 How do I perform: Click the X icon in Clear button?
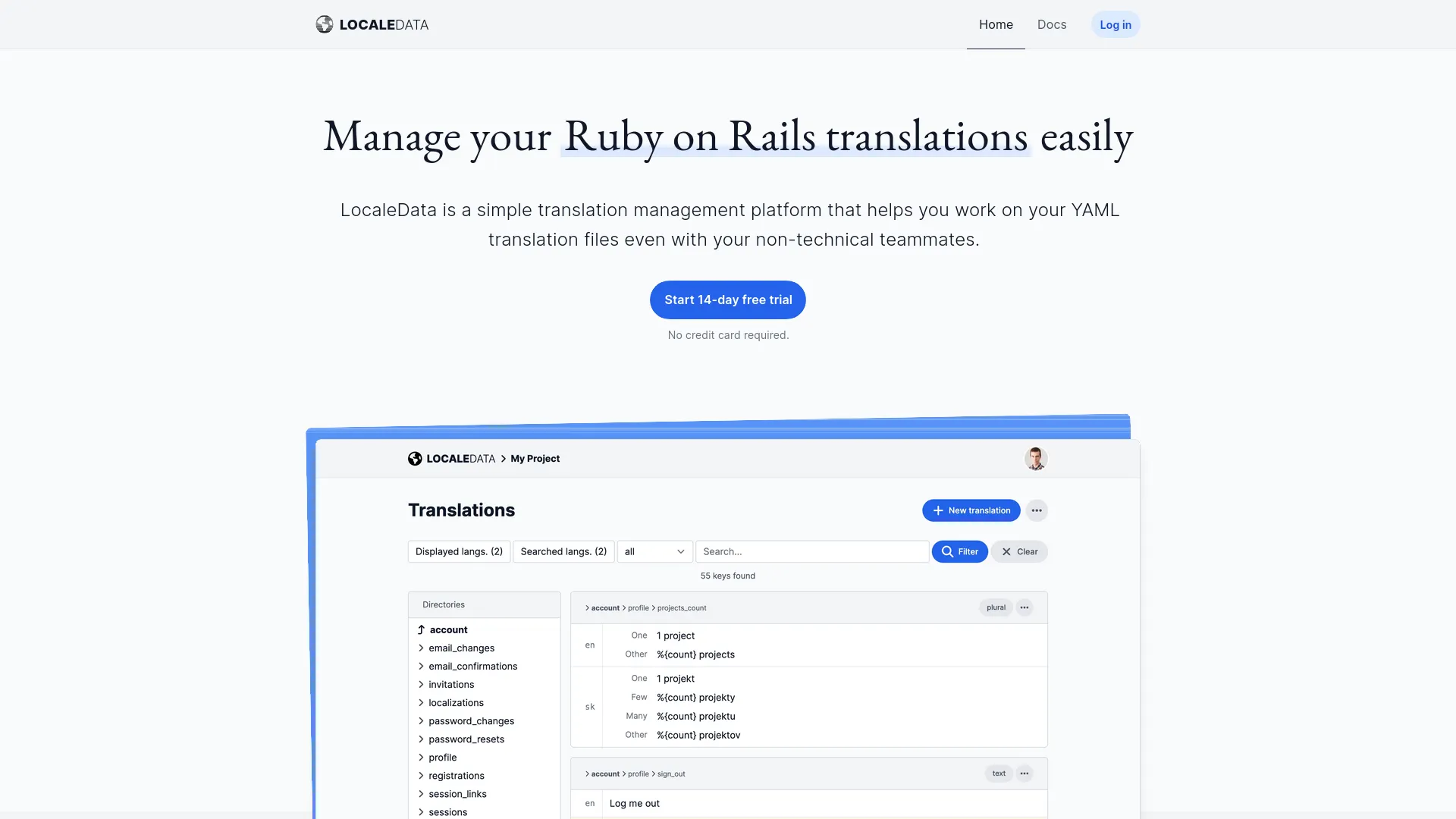(x=1006, y=551)
